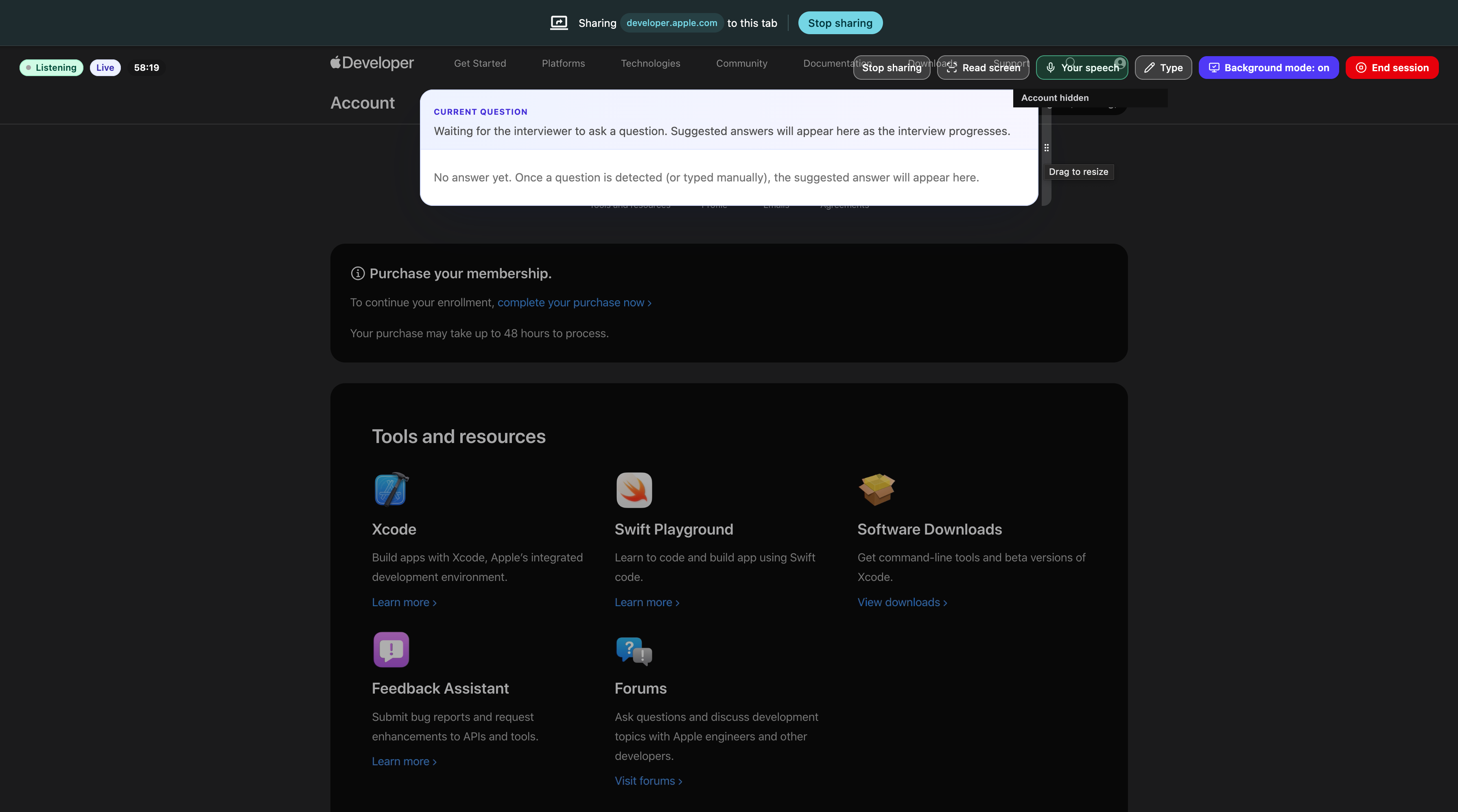The width and height of the screenshot is (1458, 812).
Task: Click the 48 hours processing note
Action: coord(479,333)
